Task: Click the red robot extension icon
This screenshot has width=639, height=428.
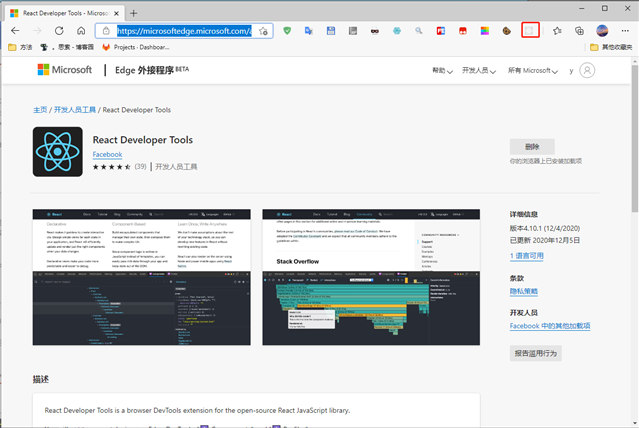Action: coord(463,31)
